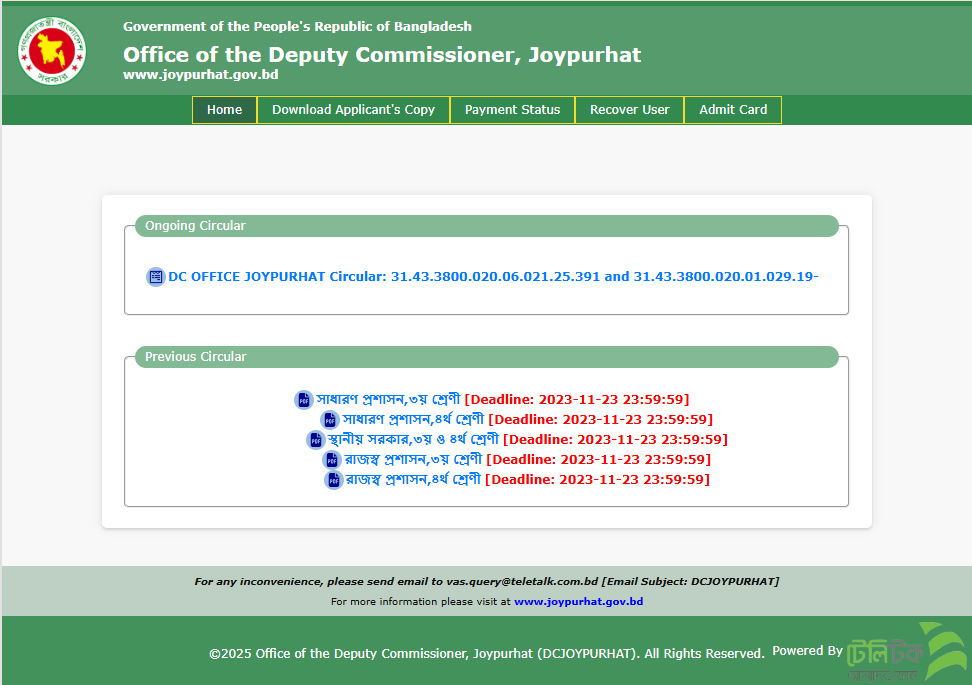The height and width of the screenshot is (685, 972).
Task: Go to the Home tab
Action: pyautogui.click(x=224, y=110)
